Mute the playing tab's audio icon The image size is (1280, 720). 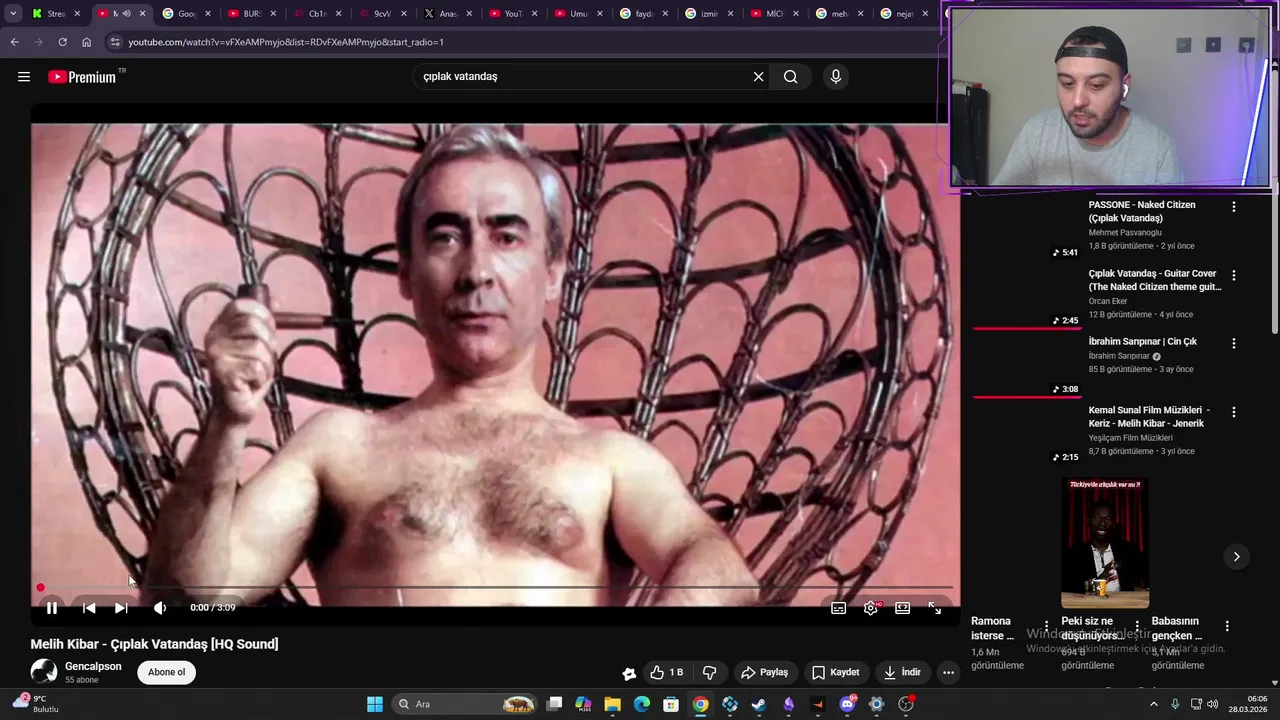[126, 14]
